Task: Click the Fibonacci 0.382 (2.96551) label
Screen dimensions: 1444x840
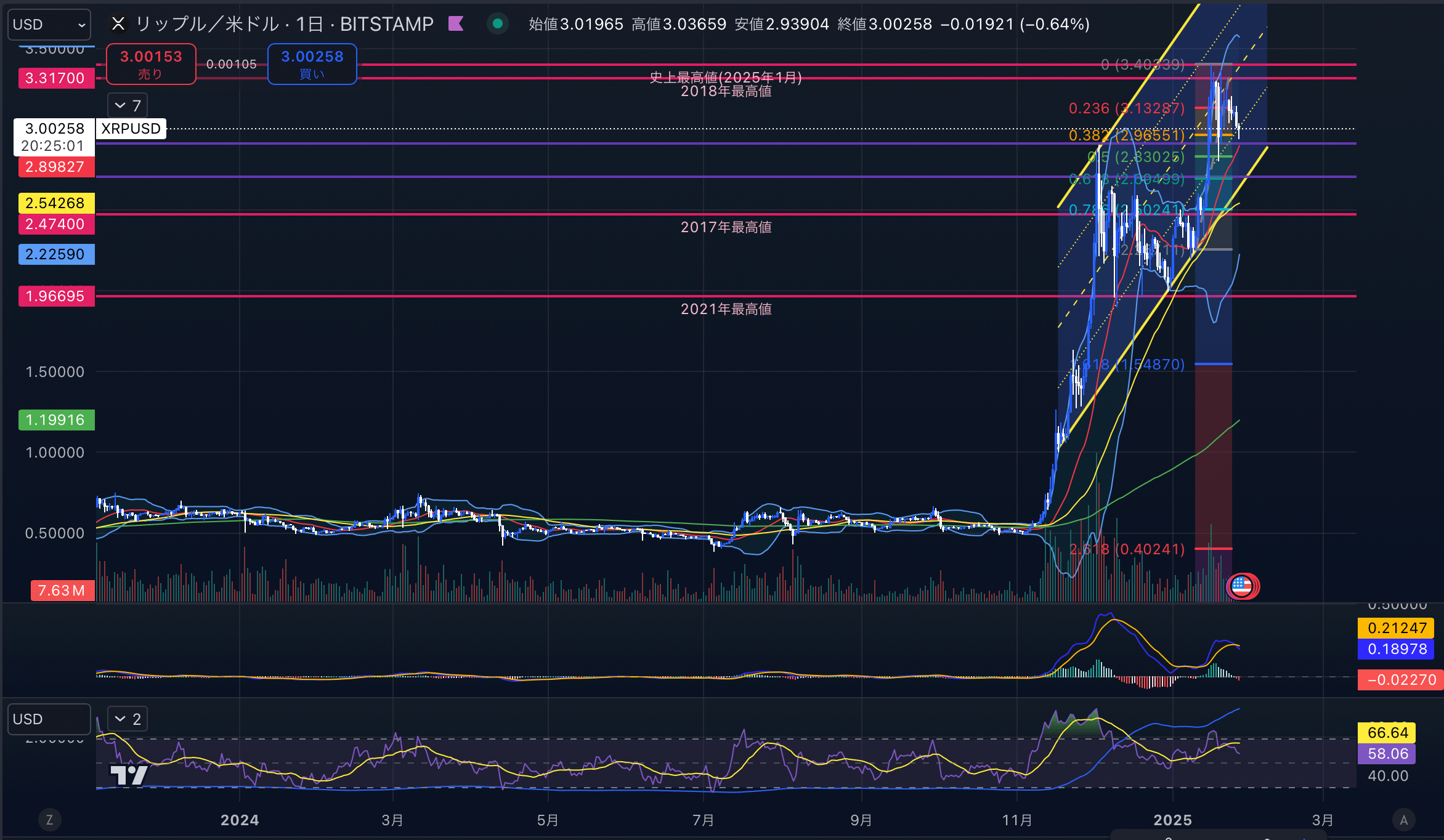Action: tap(1127, 135)
